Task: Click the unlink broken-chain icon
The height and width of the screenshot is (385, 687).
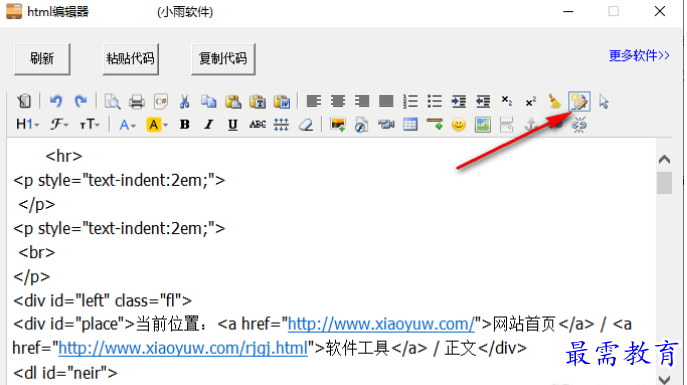Action: 579,125
